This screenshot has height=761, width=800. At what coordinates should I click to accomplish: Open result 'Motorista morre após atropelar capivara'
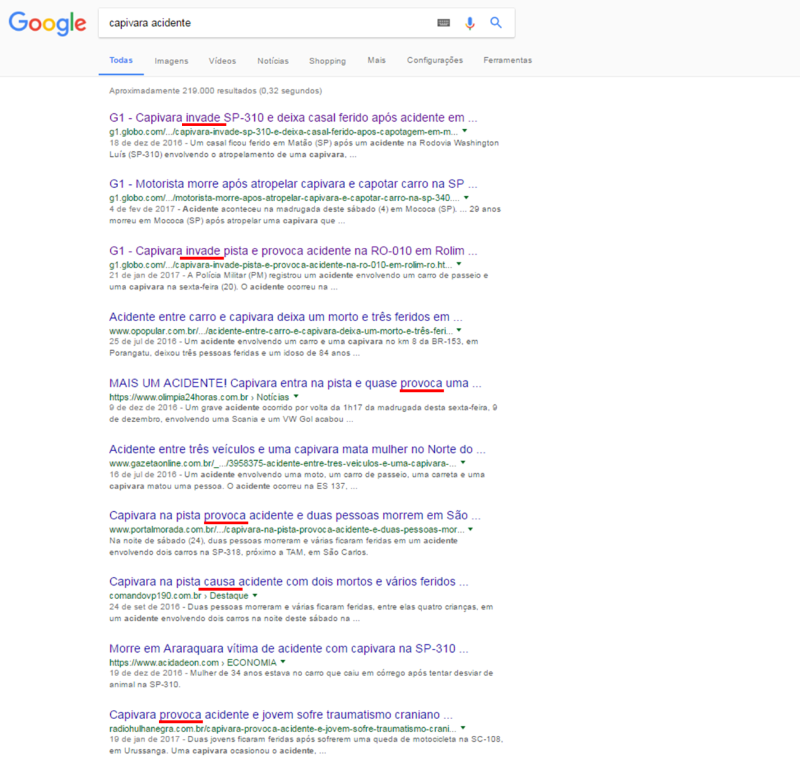click(x=293, y=184)
